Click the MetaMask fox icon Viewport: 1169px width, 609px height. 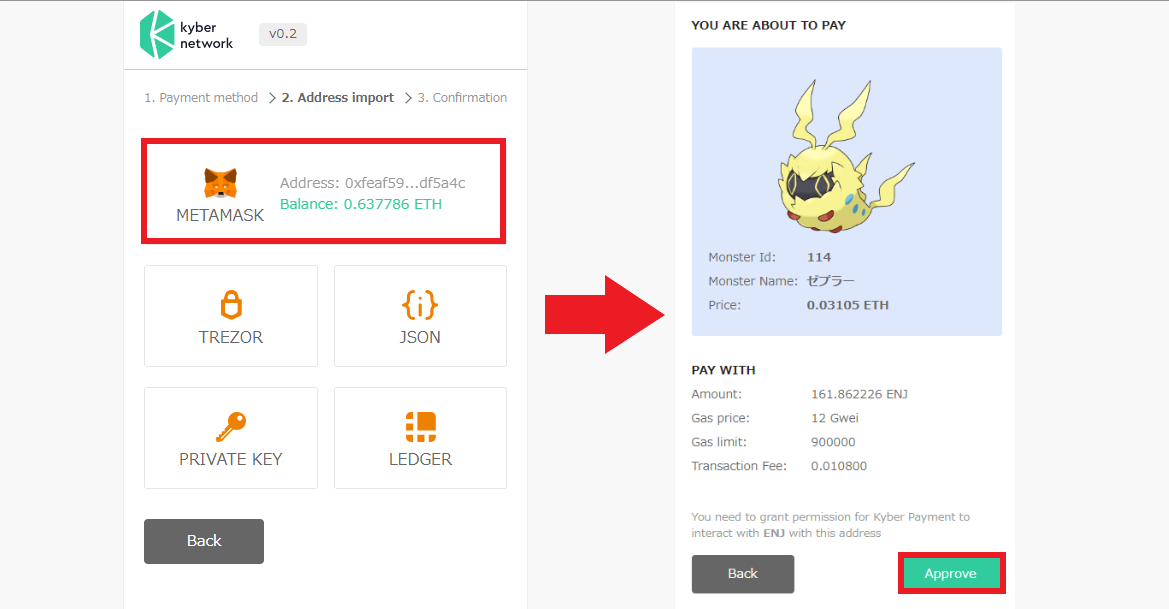220,183
